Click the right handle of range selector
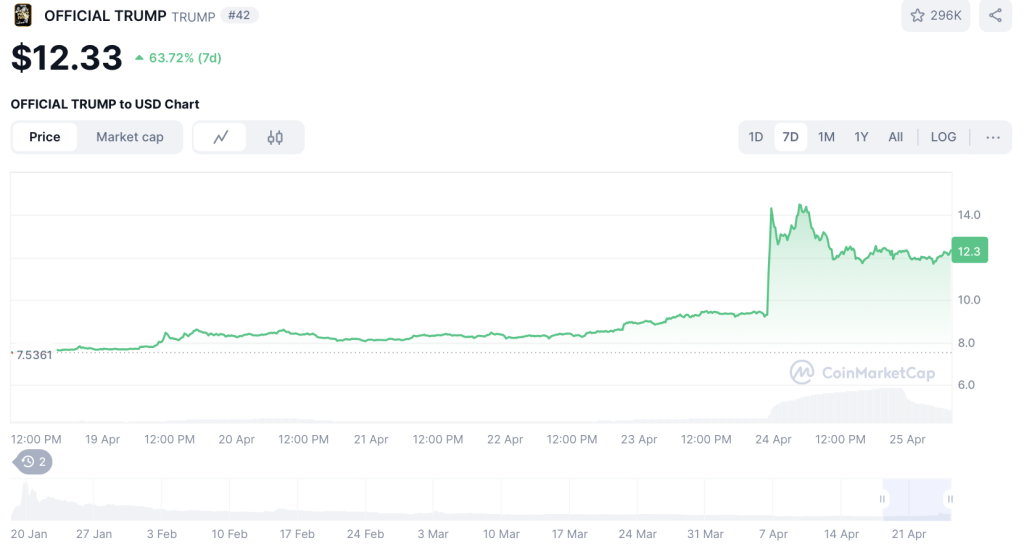 (950, 499)
